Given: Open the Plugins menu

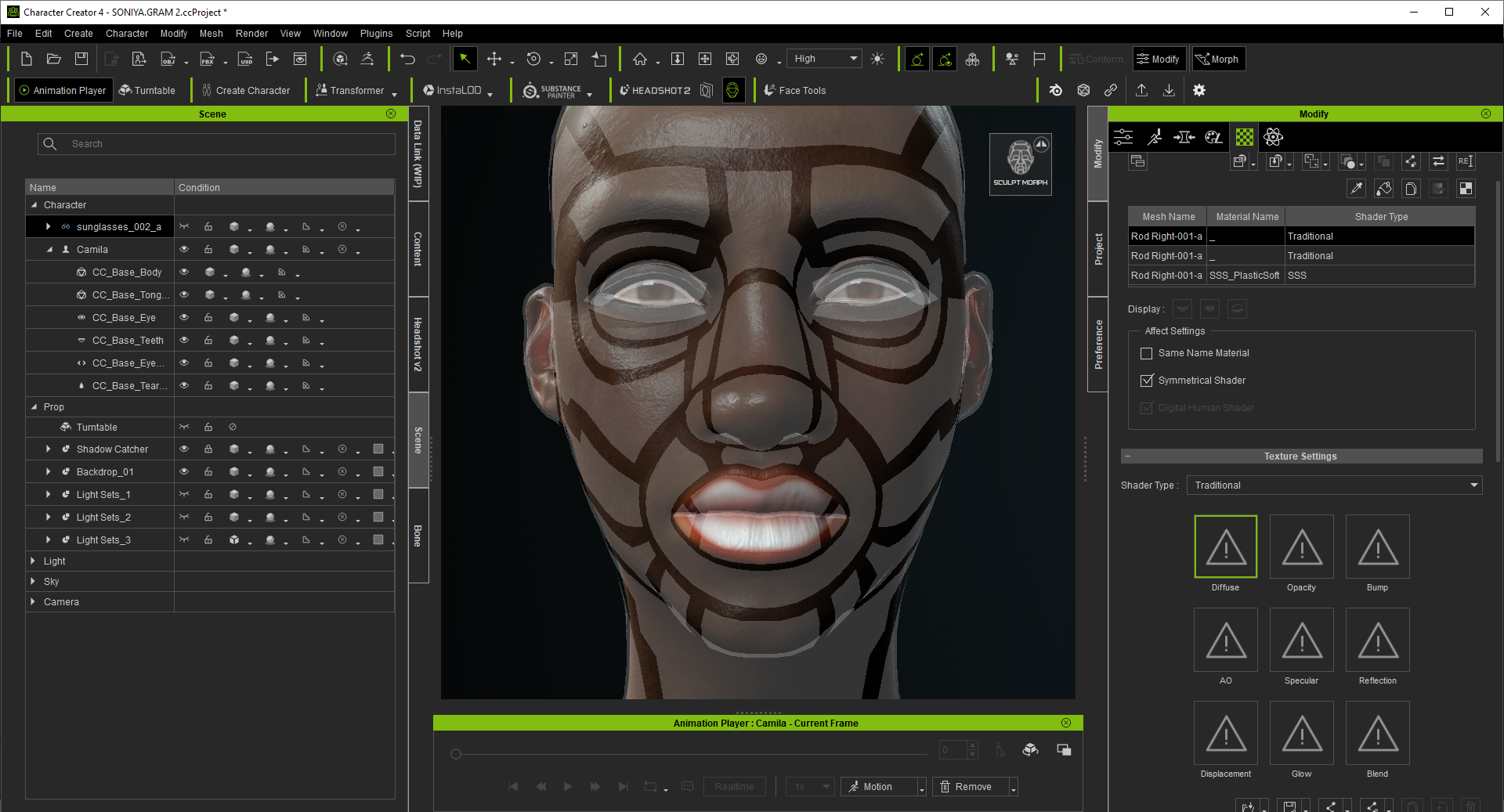Looking at the screenshot, I should point(376,34).
